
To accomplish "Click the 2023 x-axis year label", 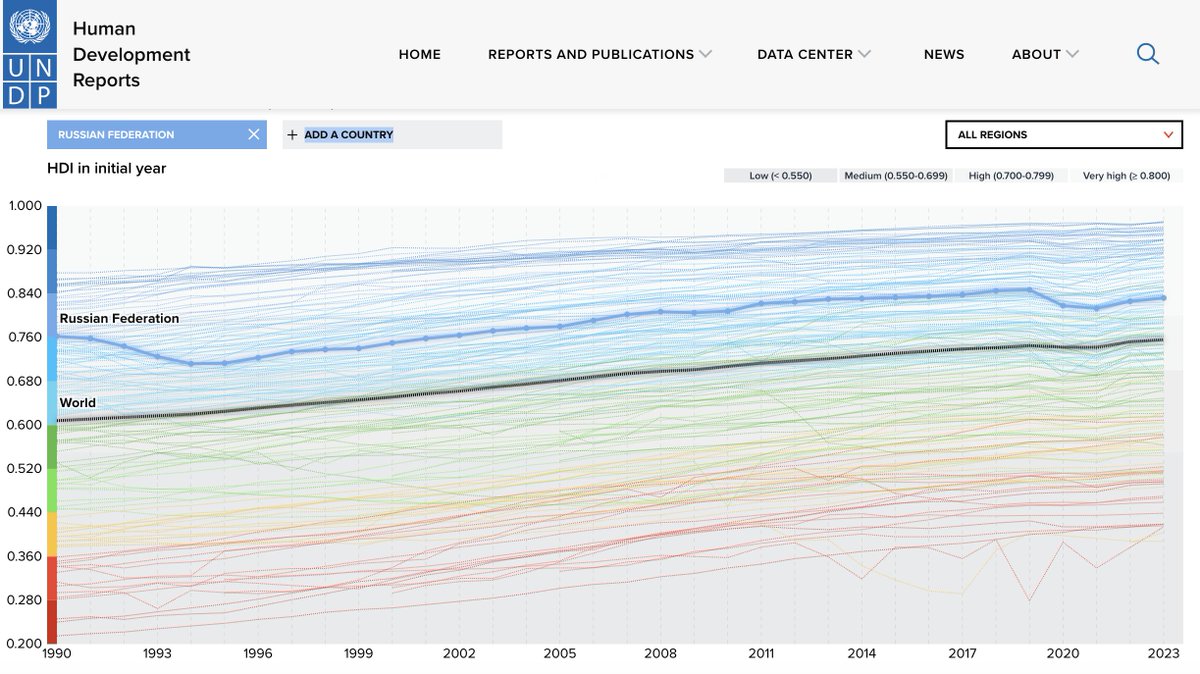I will pyautogui.click(x=1164, y=654).
